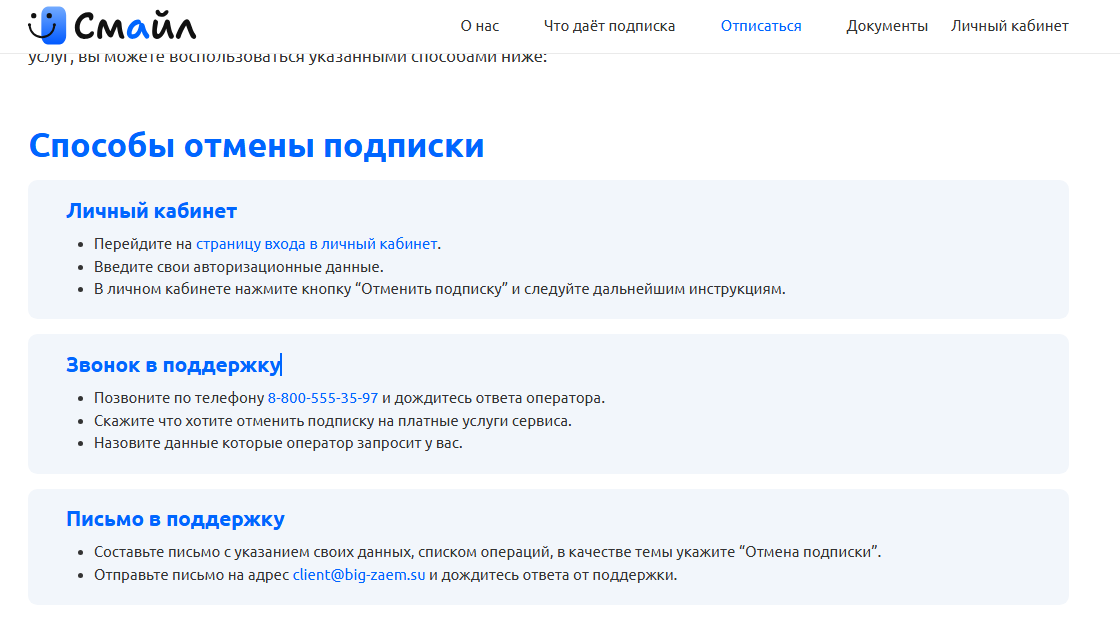Click the client@big-zaem.su email link
The width and height of the screenshot is (1120, 628).
(359, 575)
